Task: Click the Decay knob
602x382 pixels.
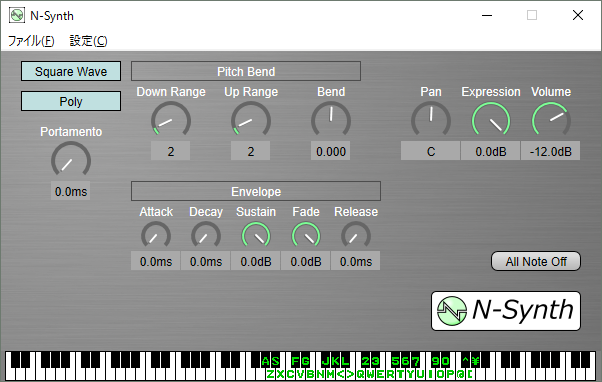Action: [206, 235]
